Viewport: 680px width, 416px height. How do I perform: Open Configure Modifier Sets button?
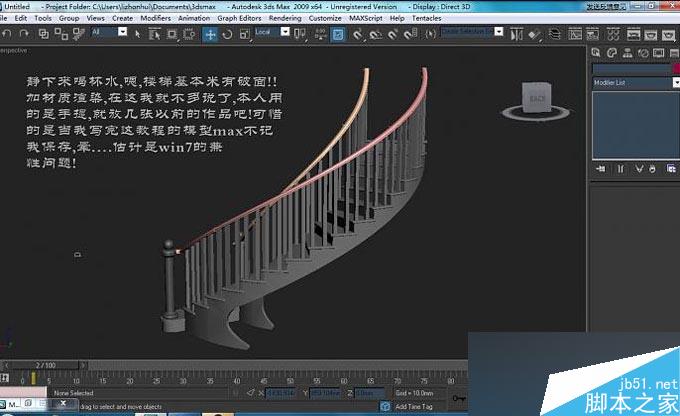(671, 169)
